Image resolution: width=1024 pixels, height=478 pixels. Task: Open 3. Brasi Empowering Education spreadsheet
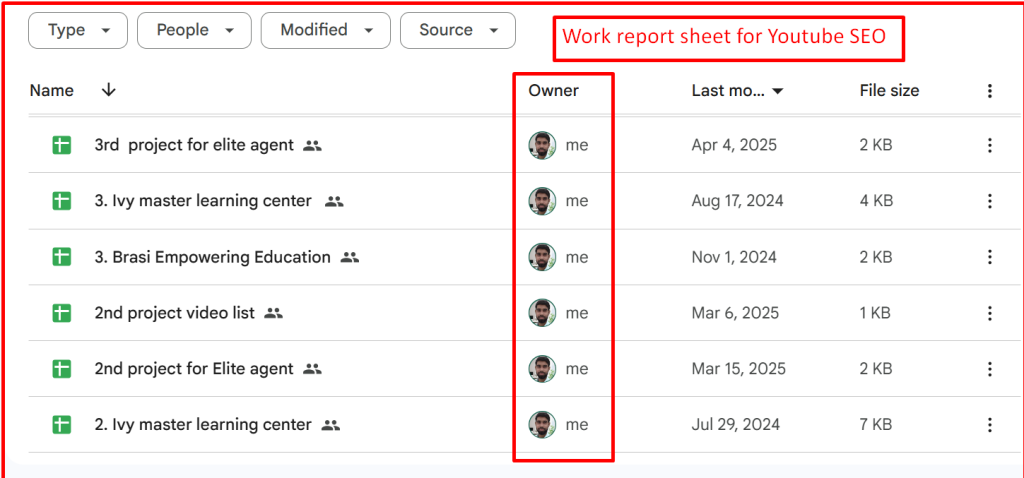[x=212, y=257]
